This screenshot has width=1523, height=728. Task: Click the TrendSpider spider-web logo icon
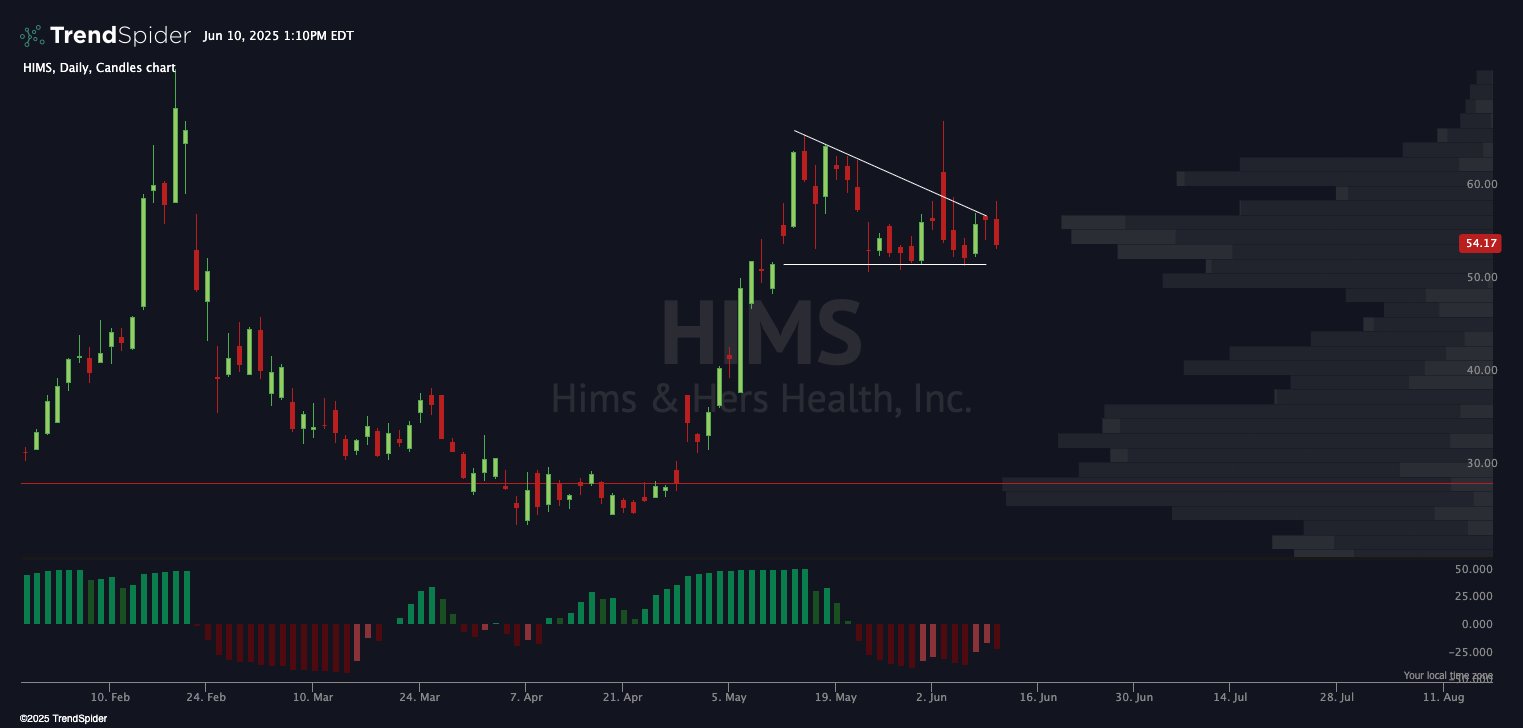[32, 36]
